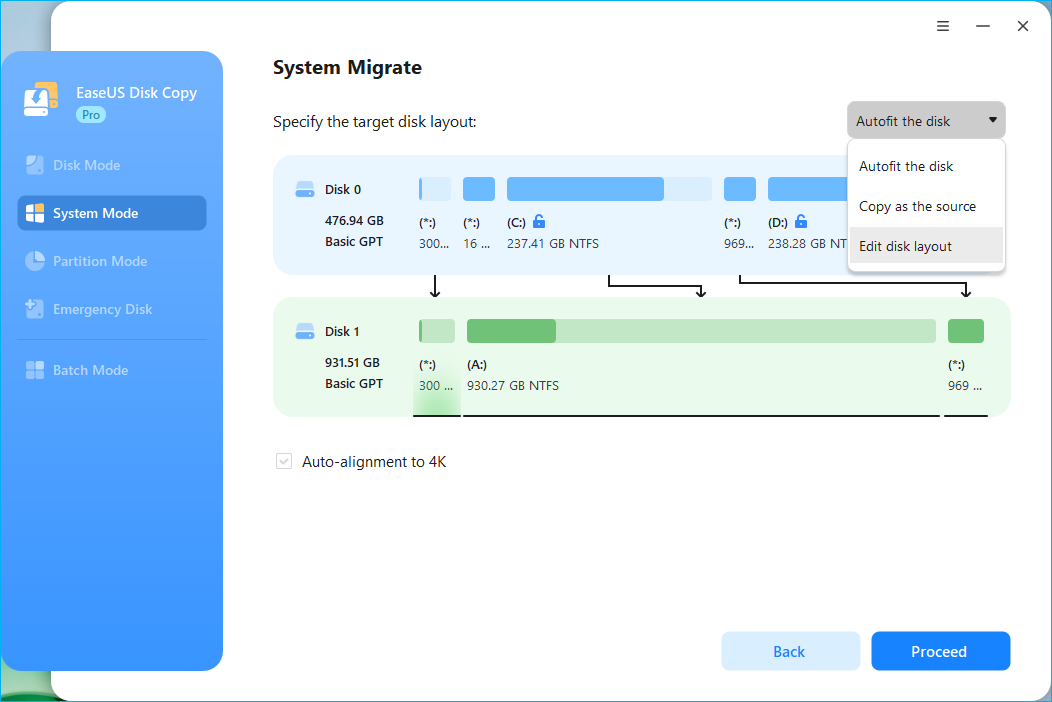Select the System Mode sidebar icon
This screenshot has height=702, width=1052.
[x=37, y=212]
